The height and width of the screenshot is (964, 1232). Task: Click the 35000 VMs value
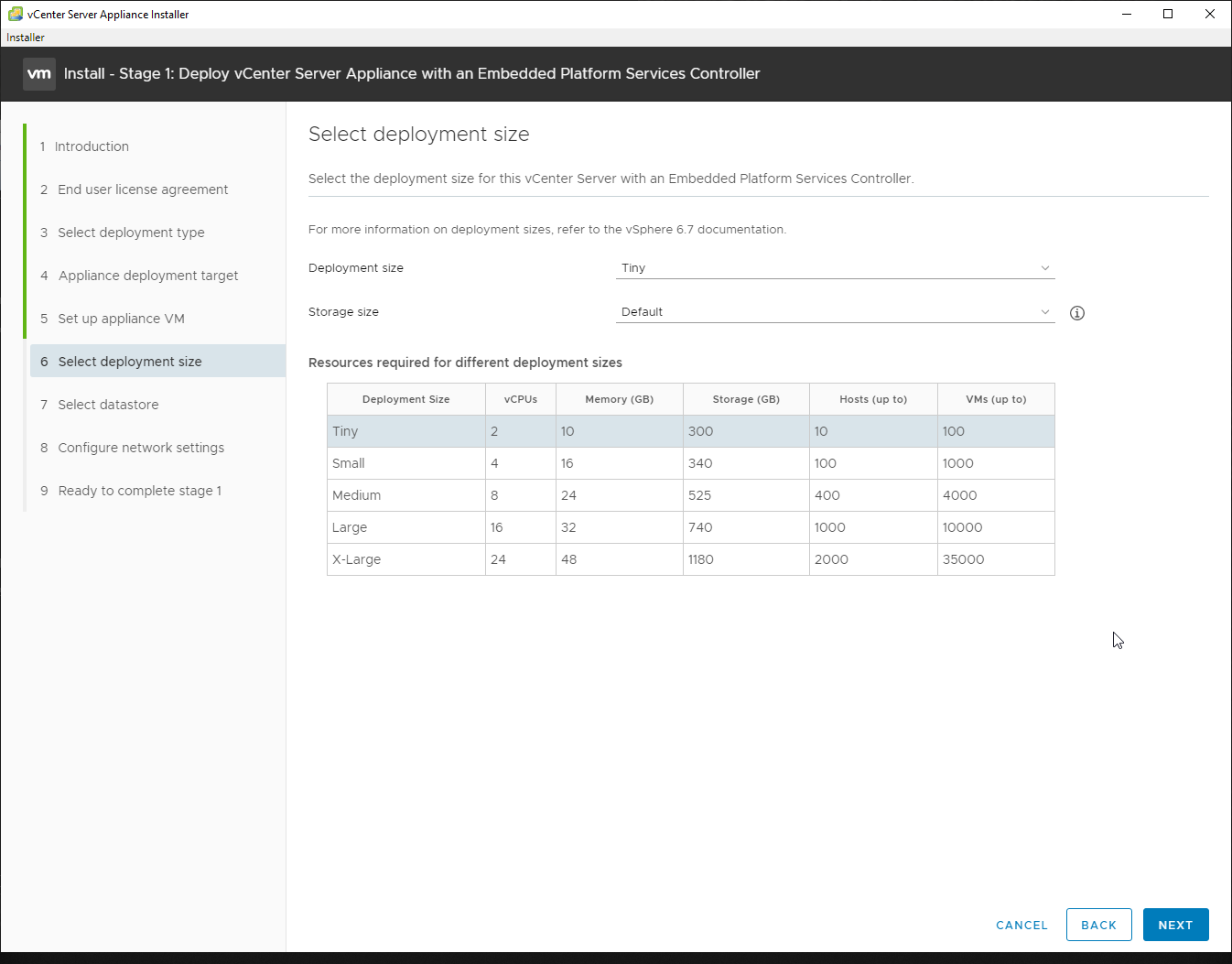tap(964, 559)
